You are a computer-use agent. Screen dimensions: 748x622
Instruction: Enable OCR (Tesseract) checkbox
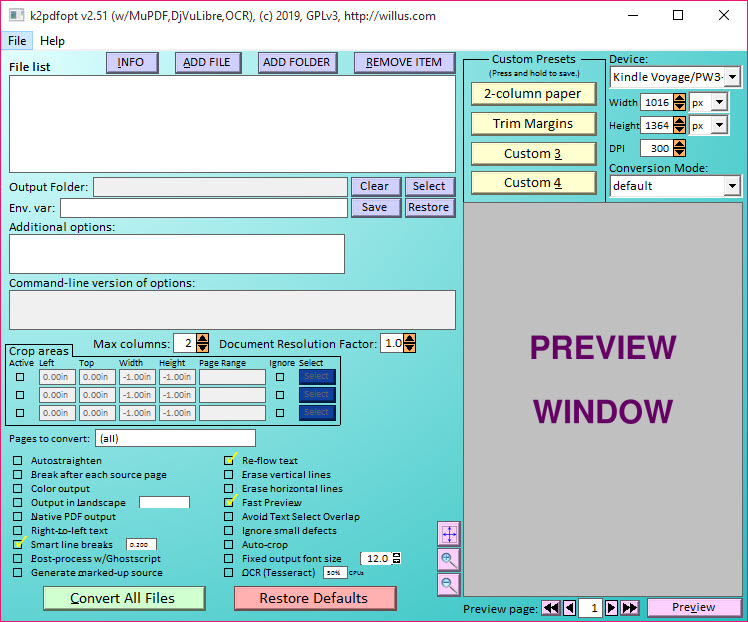229,572
